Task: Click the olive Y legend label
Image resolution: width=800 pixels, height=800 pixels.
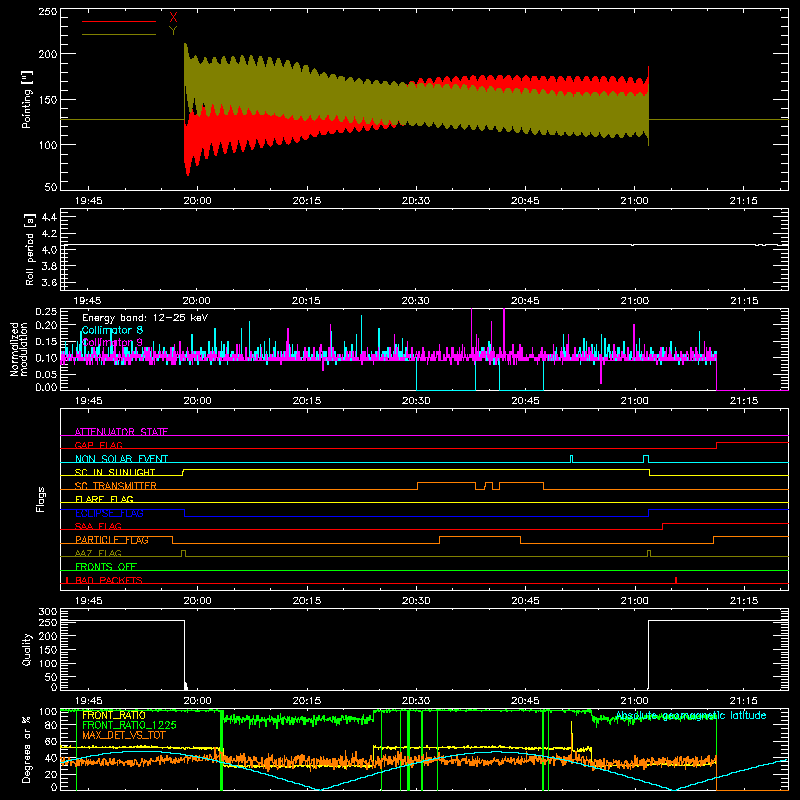Action: (x=173, y=31)
